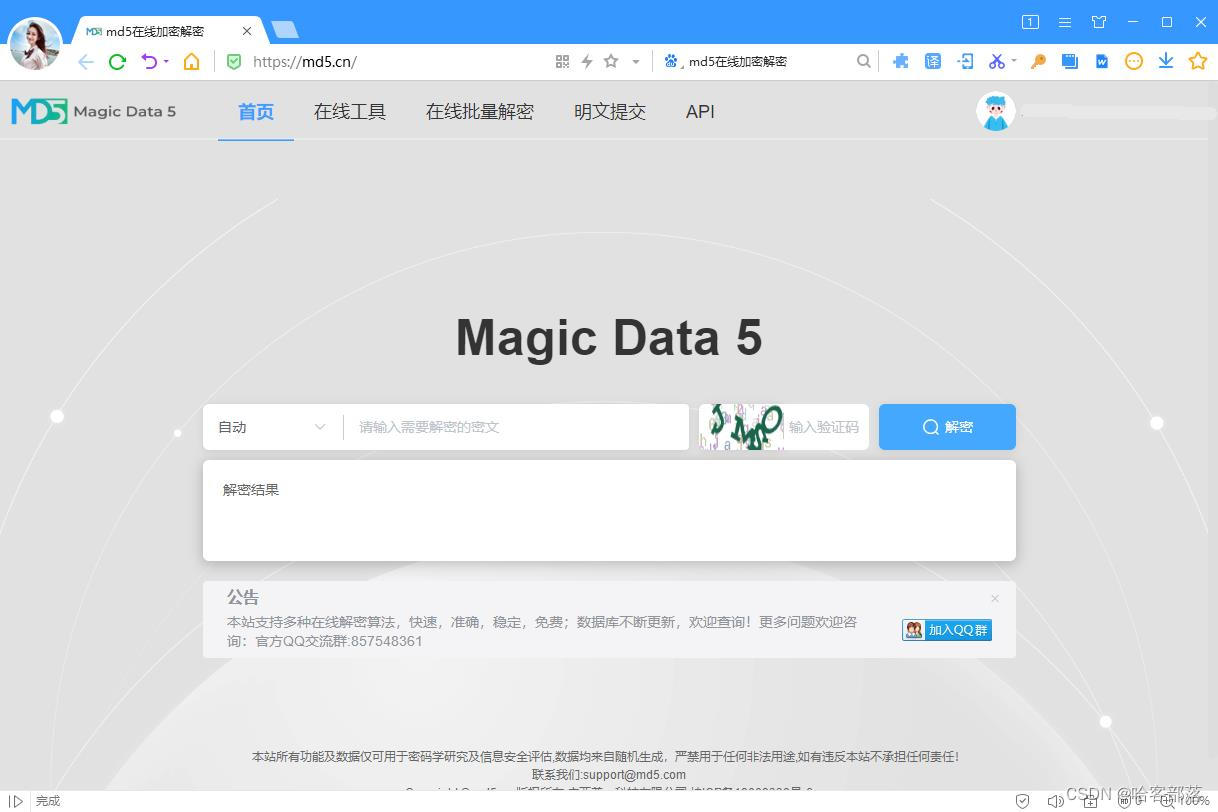Image resolution: width=1218 pixels, height=812 pixels.
Task: Open favorites with the orange star icon
Action: [1198, 62]
